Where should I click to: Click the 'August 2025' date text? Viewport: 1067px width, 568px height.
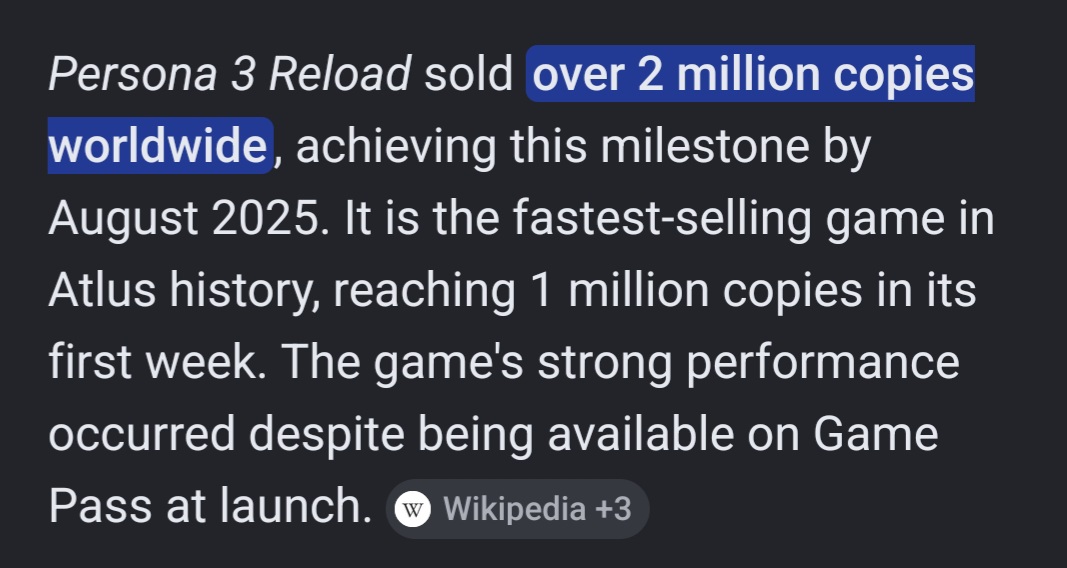184,218
